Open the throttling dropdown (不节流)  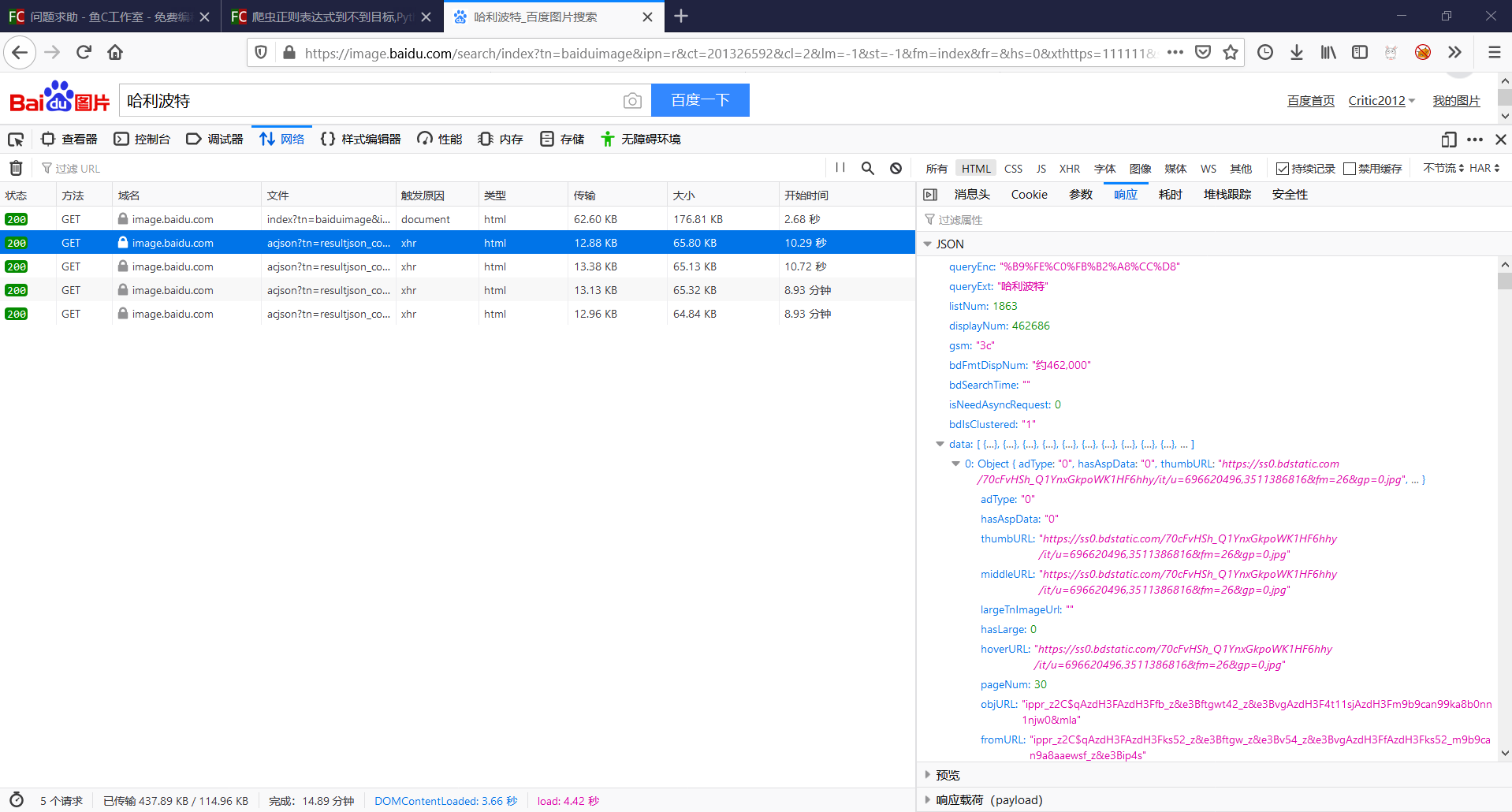[1443, 168]
